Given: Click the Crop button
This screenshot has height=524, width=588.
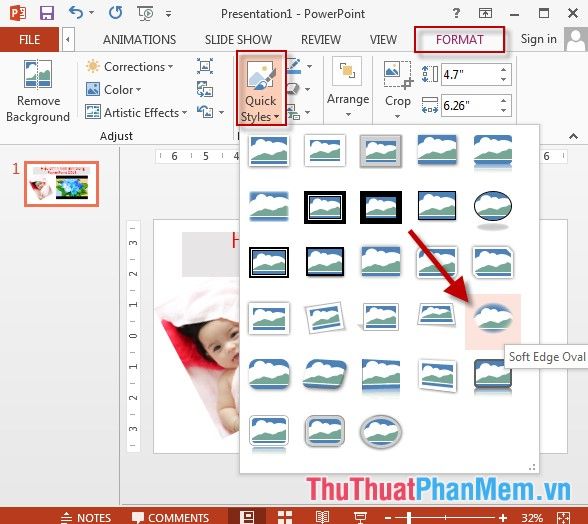Looking at the screenshot, I should point(398,90).
